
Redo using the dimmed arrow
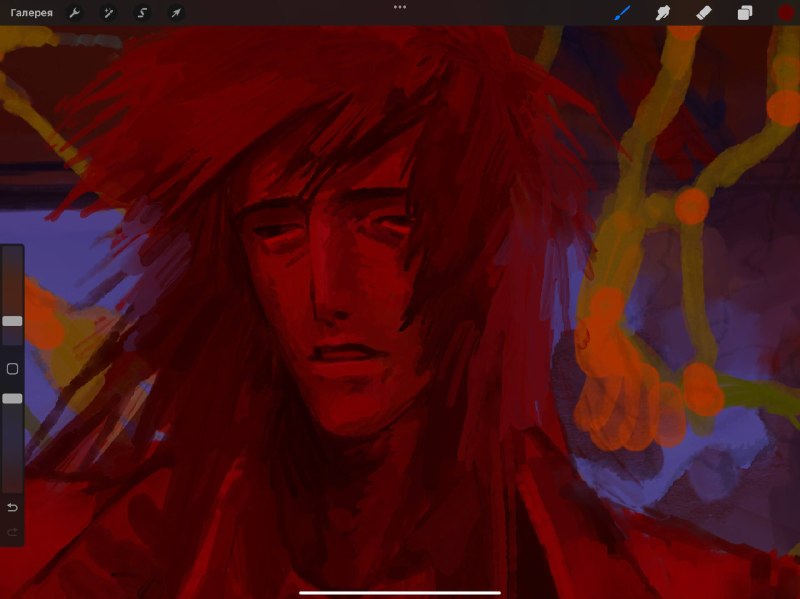point(12,532)
